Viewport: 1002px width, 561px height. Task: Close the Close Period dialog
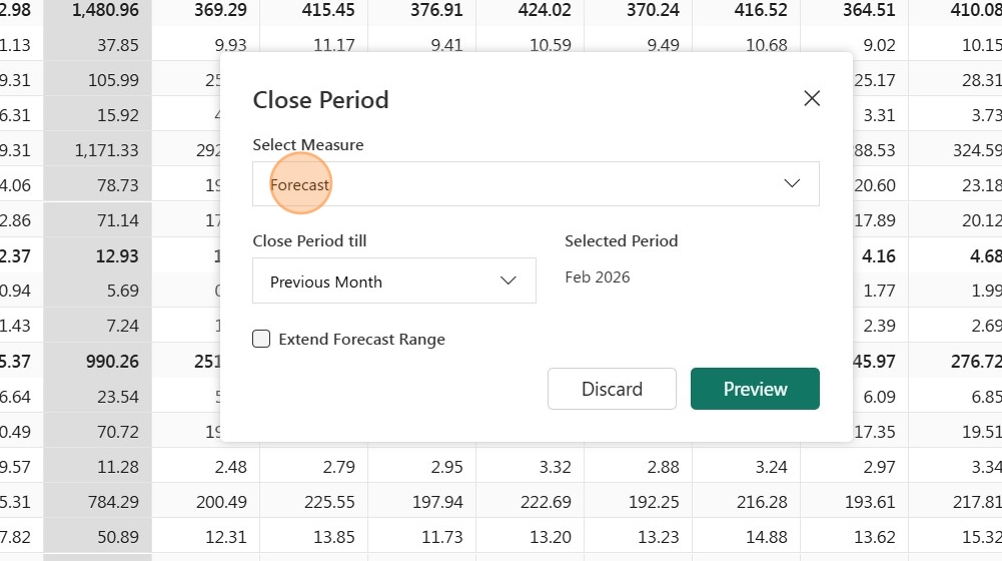coord(812,98)
